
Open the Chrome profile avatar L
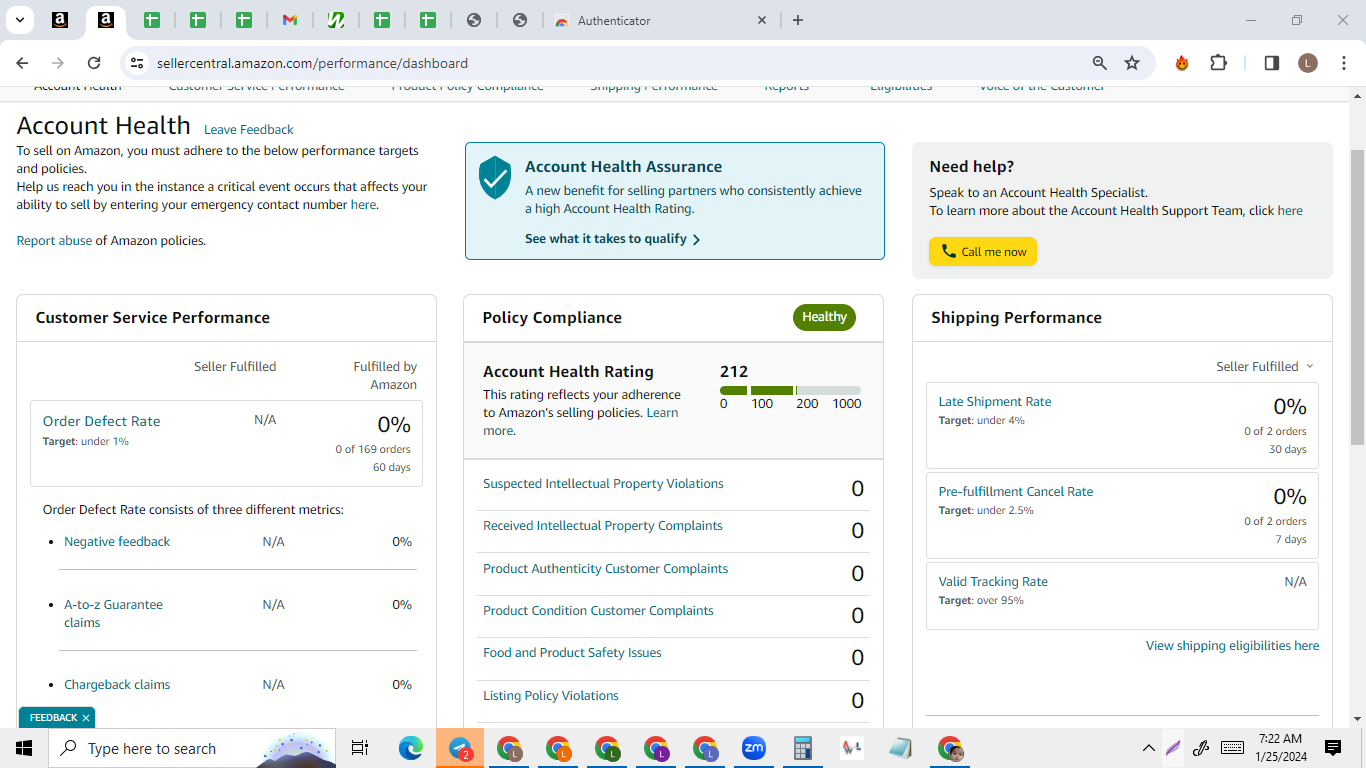(1308, 63)
